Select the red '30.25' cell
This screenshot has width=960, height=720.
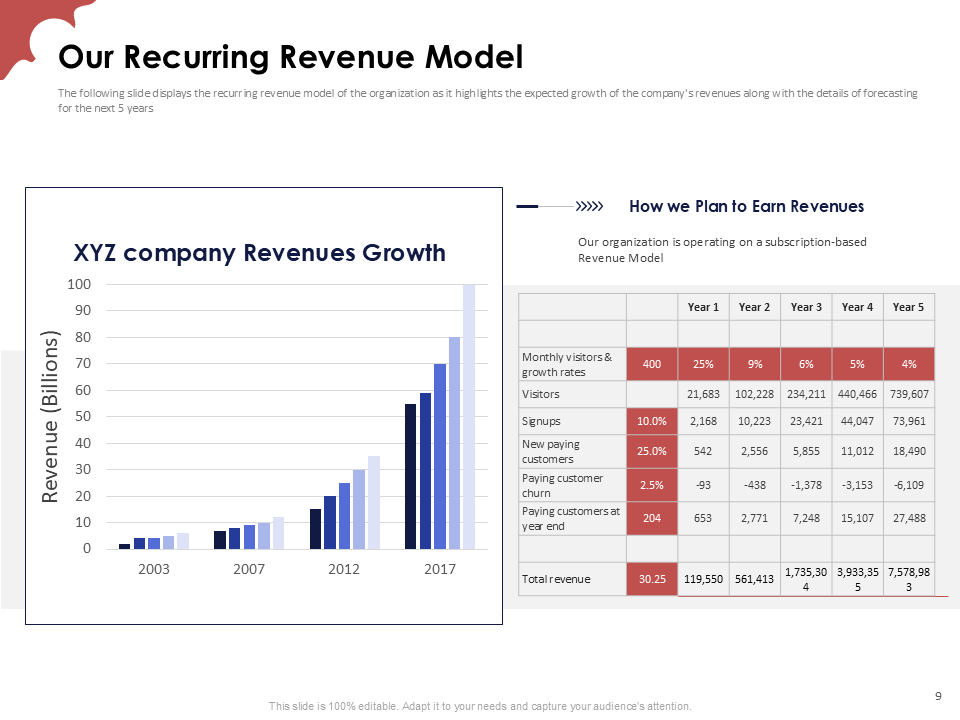pos(652,579)
